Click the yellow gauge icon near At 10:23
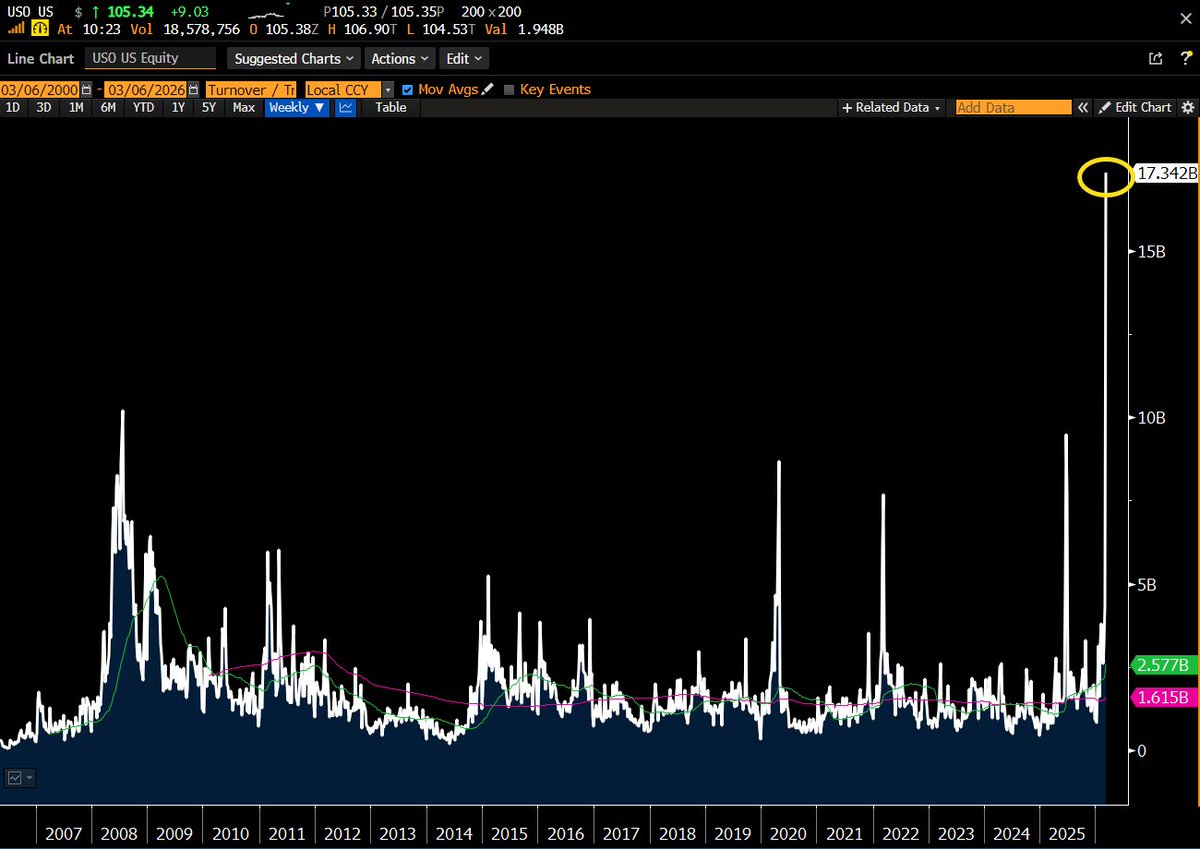 (41, 30)
